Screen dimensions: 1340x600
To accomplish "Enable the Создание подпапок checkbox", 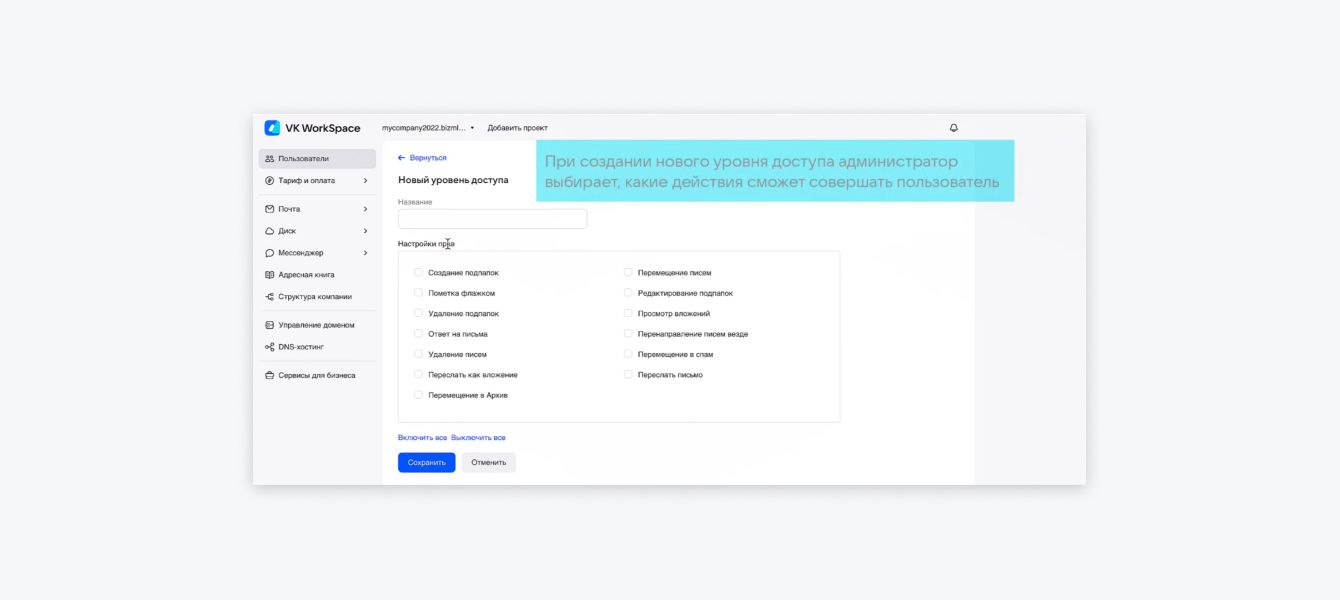I will click(418, 272).
